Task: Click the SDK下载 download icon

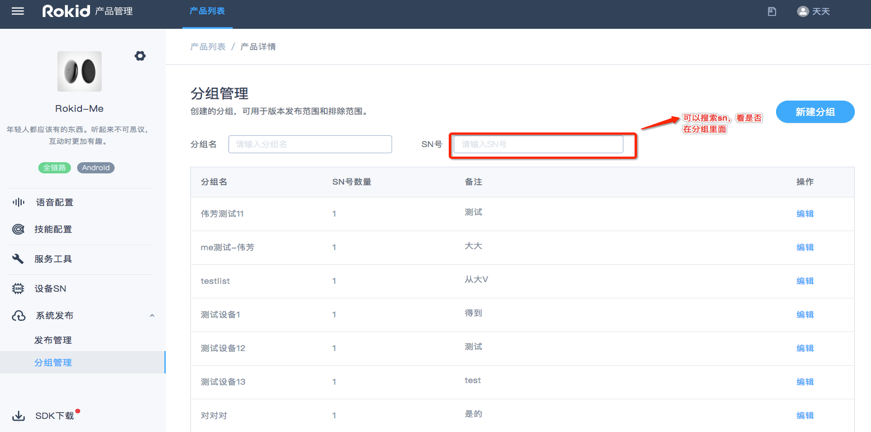Action: click(18, 416)
